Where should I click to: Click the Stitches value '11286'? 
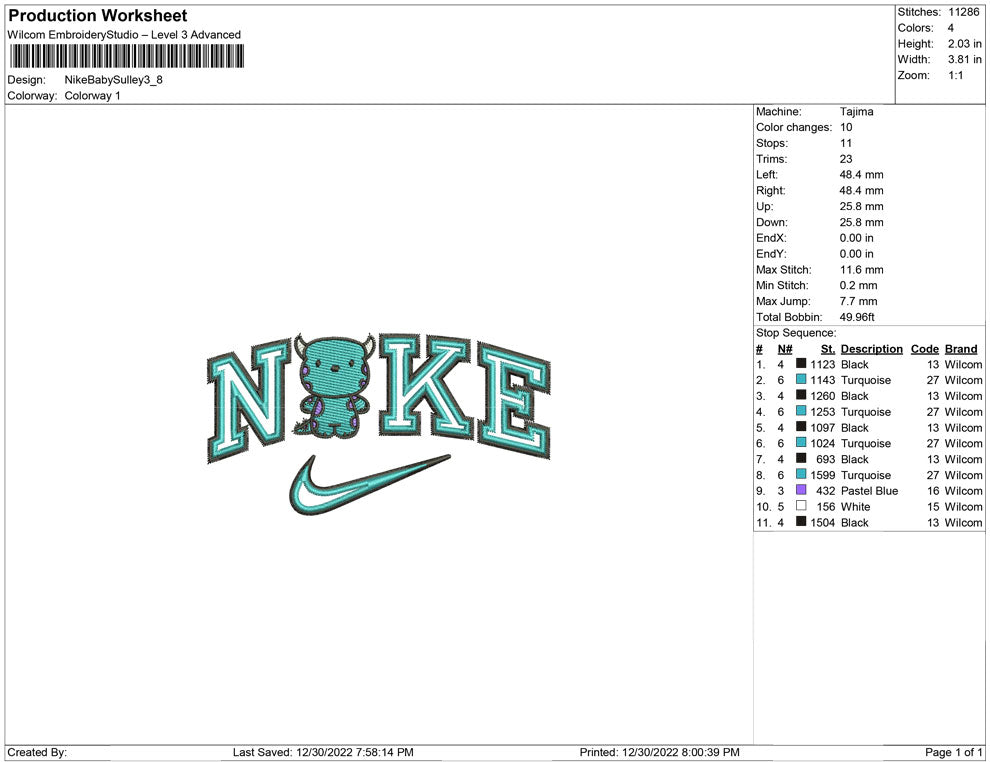click(963, 12)
